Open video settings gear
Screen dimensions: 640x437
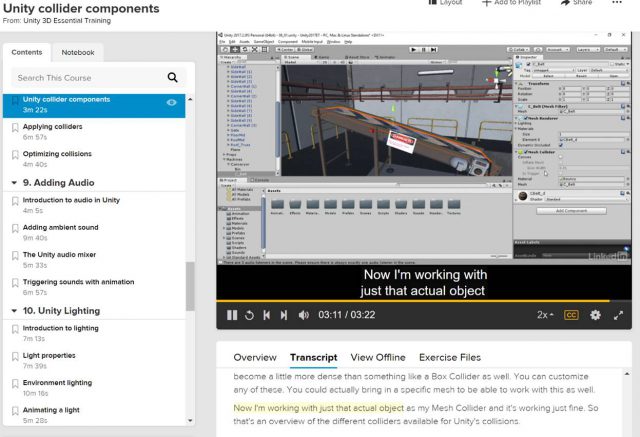pos(595,315)
